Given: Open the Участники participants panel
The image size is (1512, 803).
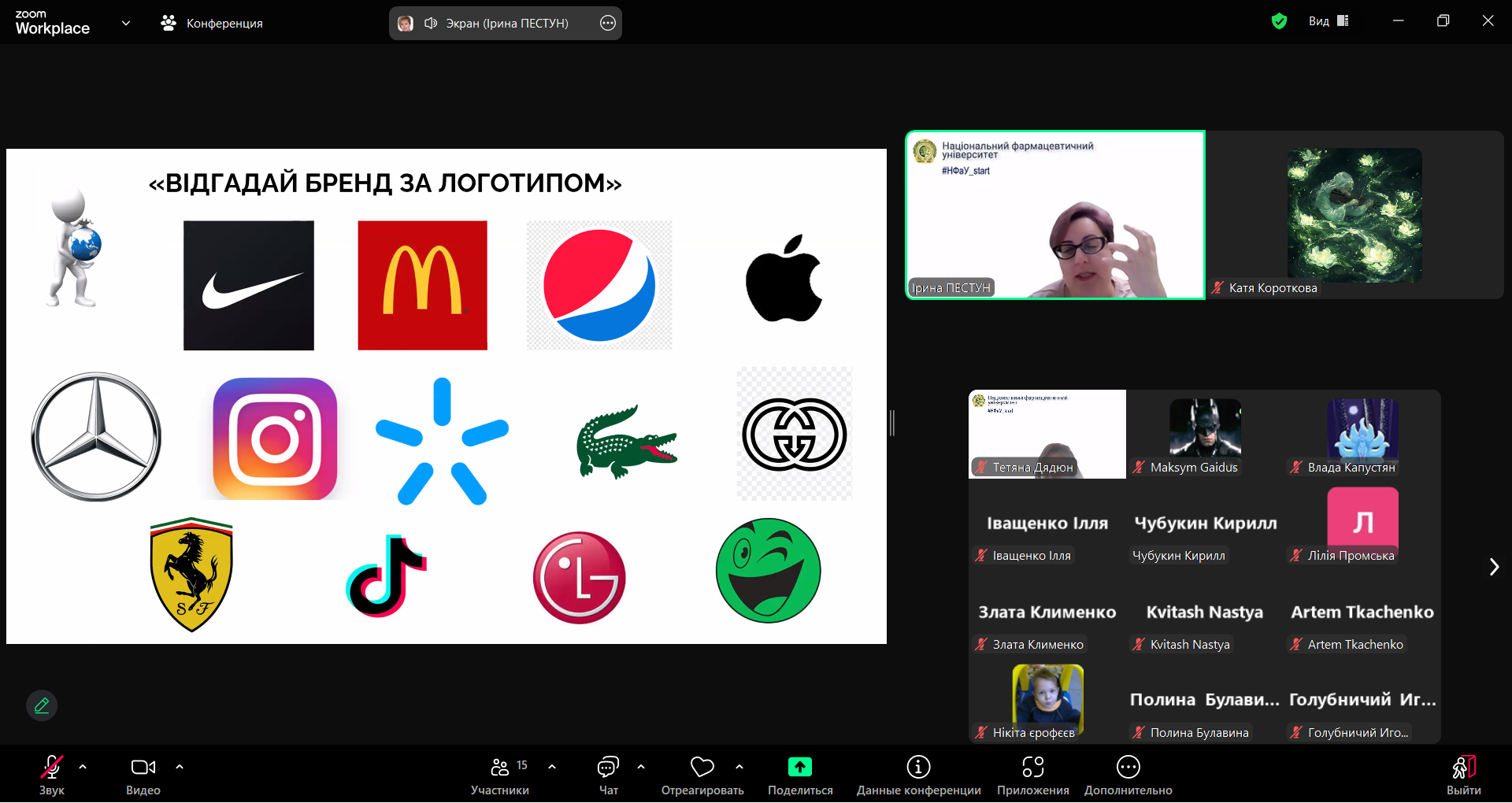Looking at the screenshot, I should pyautogui.click(x=500, y=775).
